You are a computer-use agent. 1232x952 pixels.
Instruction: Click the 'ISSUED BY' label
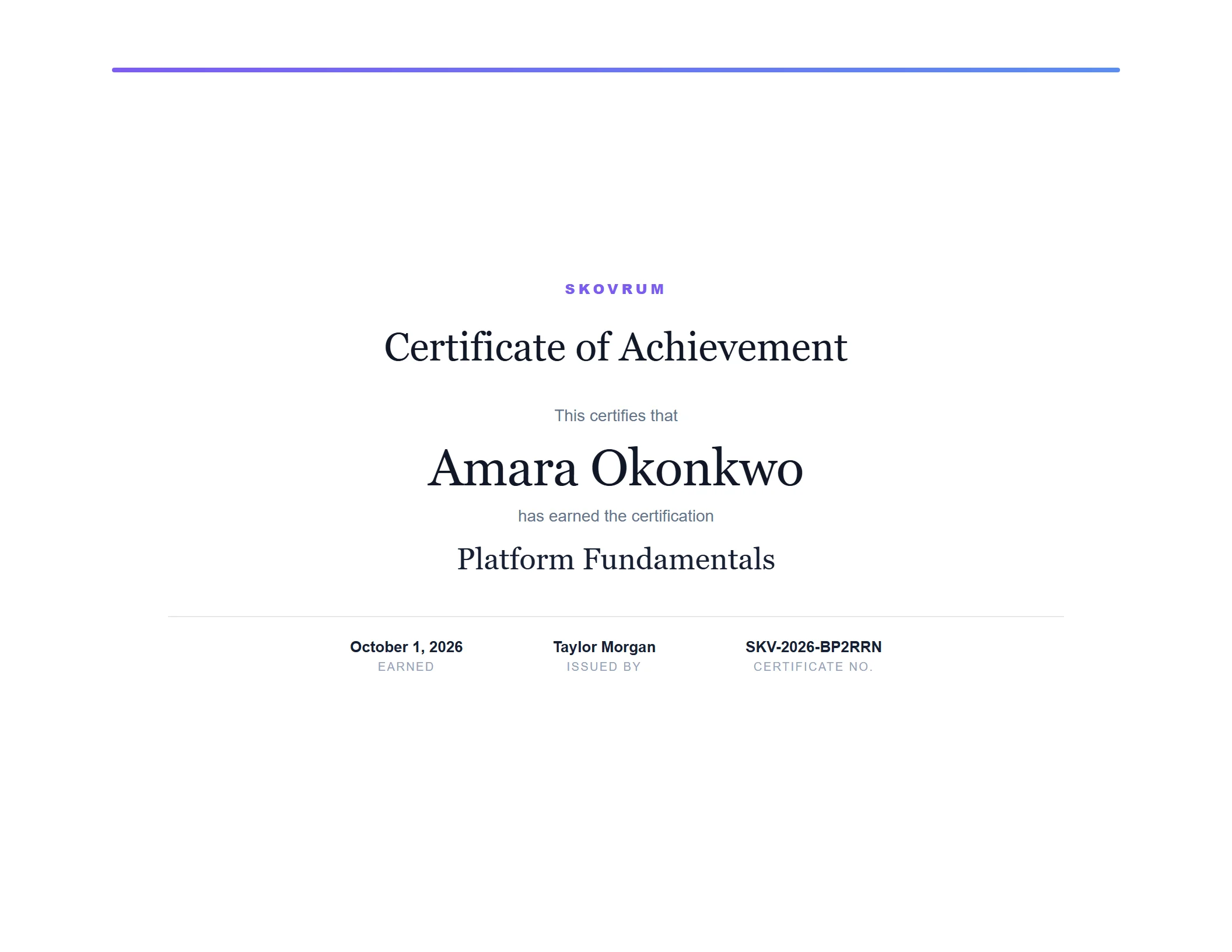pyautogui.click(x=604, y=667)
